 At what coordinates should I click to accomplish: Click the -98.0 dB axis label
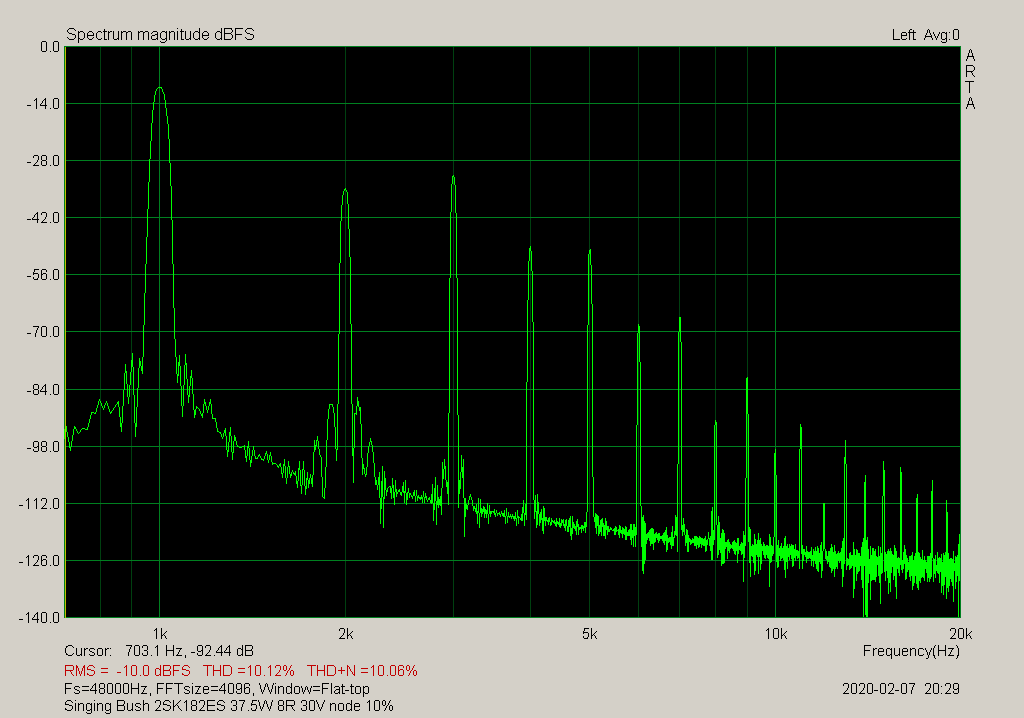43,447
